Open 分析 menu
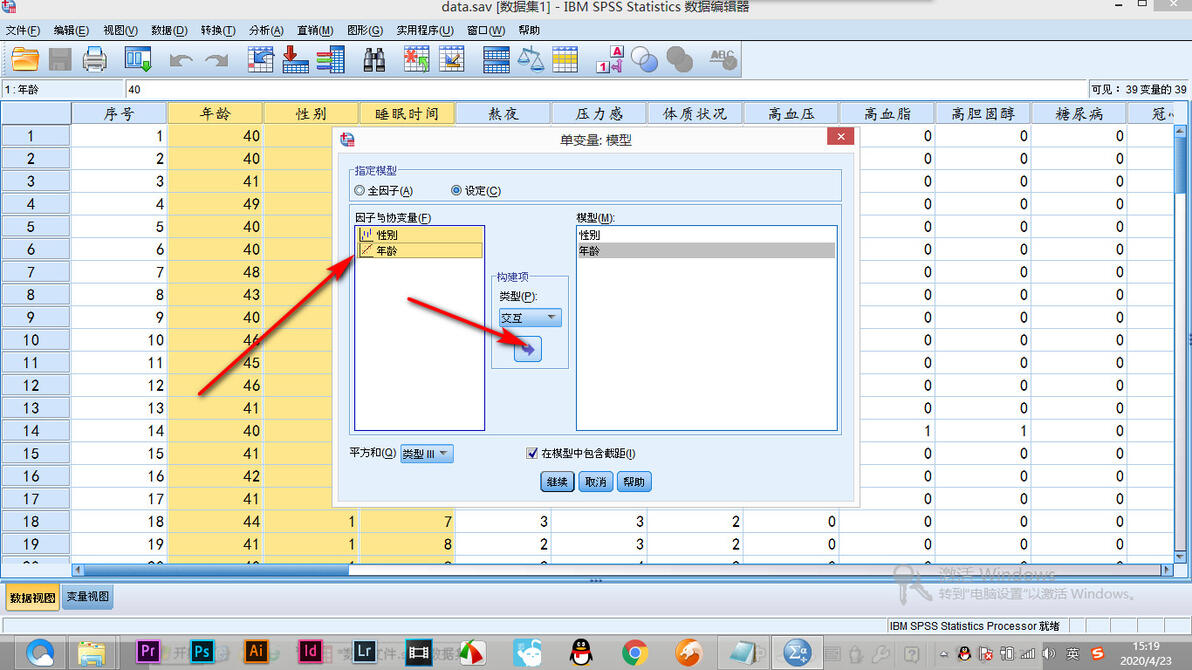 tap(265, 30)
